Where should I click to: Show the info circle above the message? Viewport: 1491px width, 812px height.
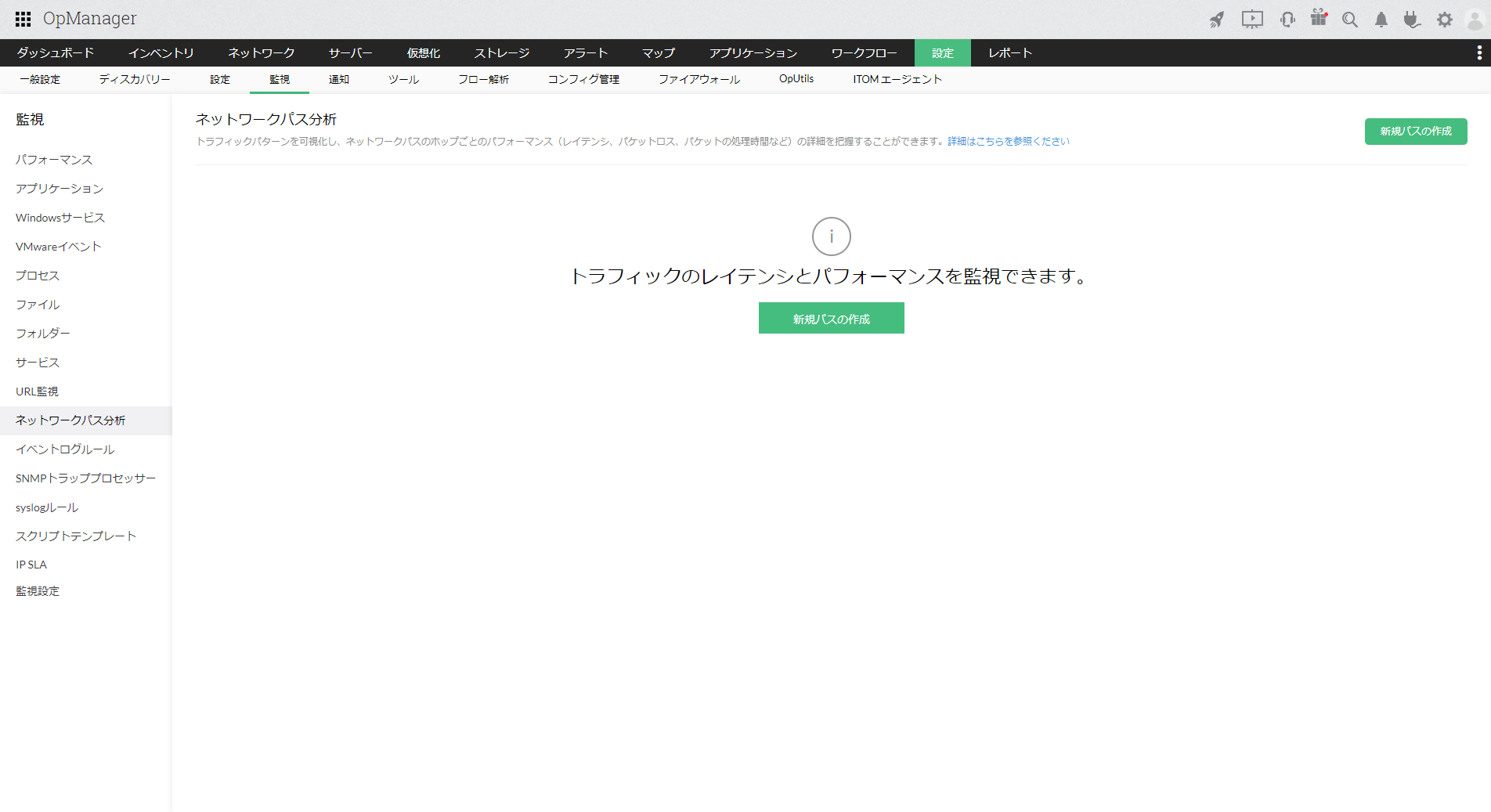(831, 236)
